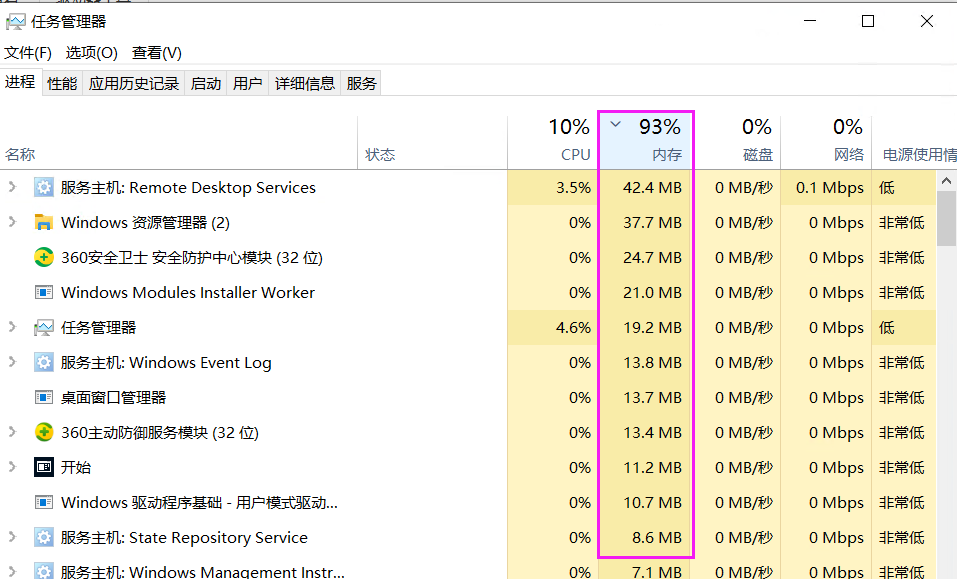957x579 pixels.
Task: Sort by the 内存 column header
Action: tap(646, 142)
